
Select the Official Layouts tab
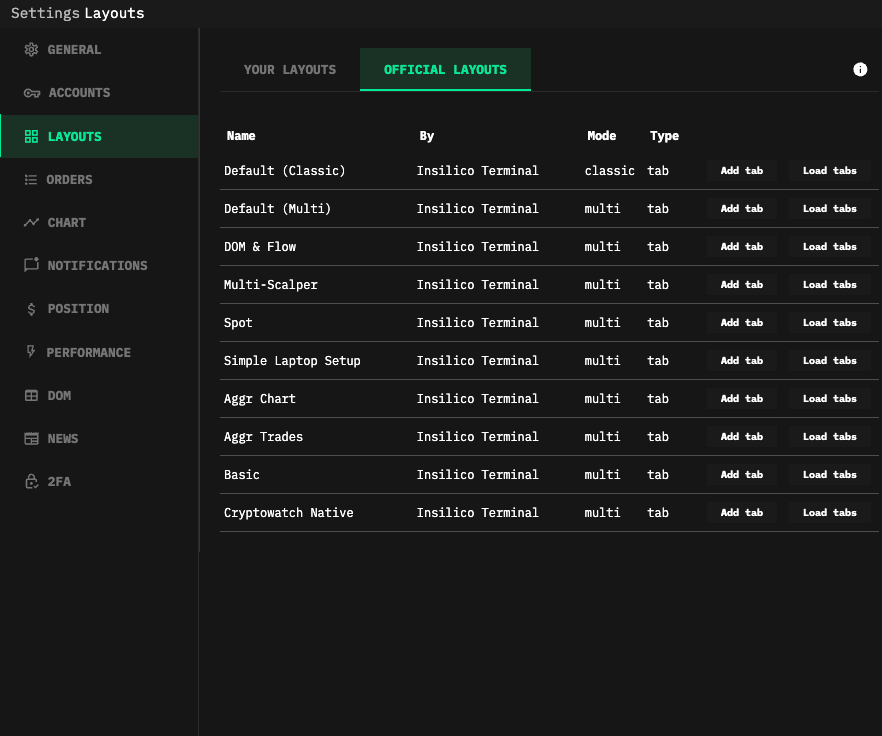tap(445, 69)
